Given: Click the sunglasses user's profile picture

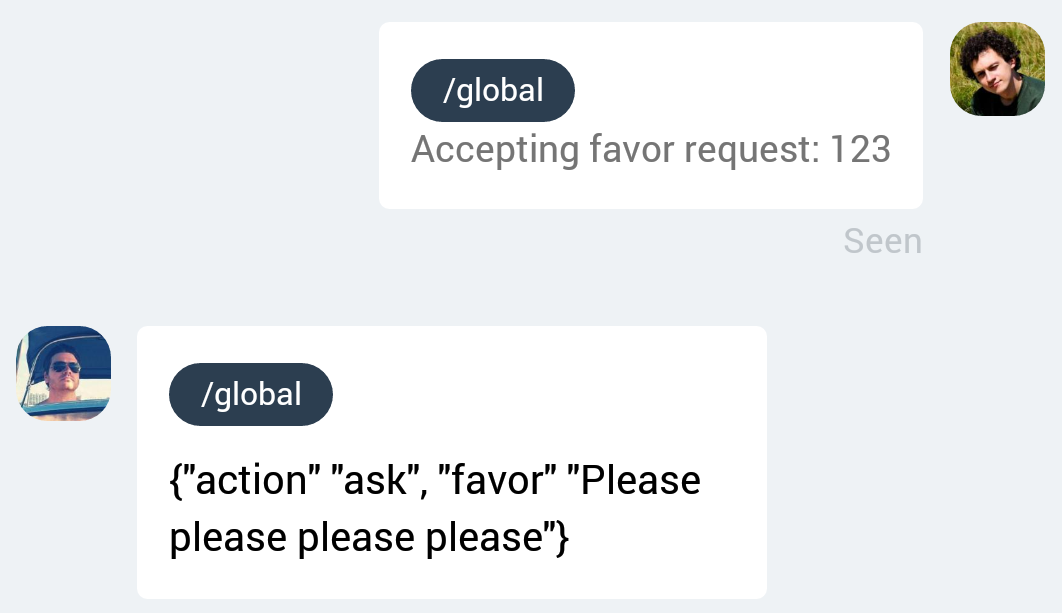Looking at the screenshot, I should (x=63, y=372).
